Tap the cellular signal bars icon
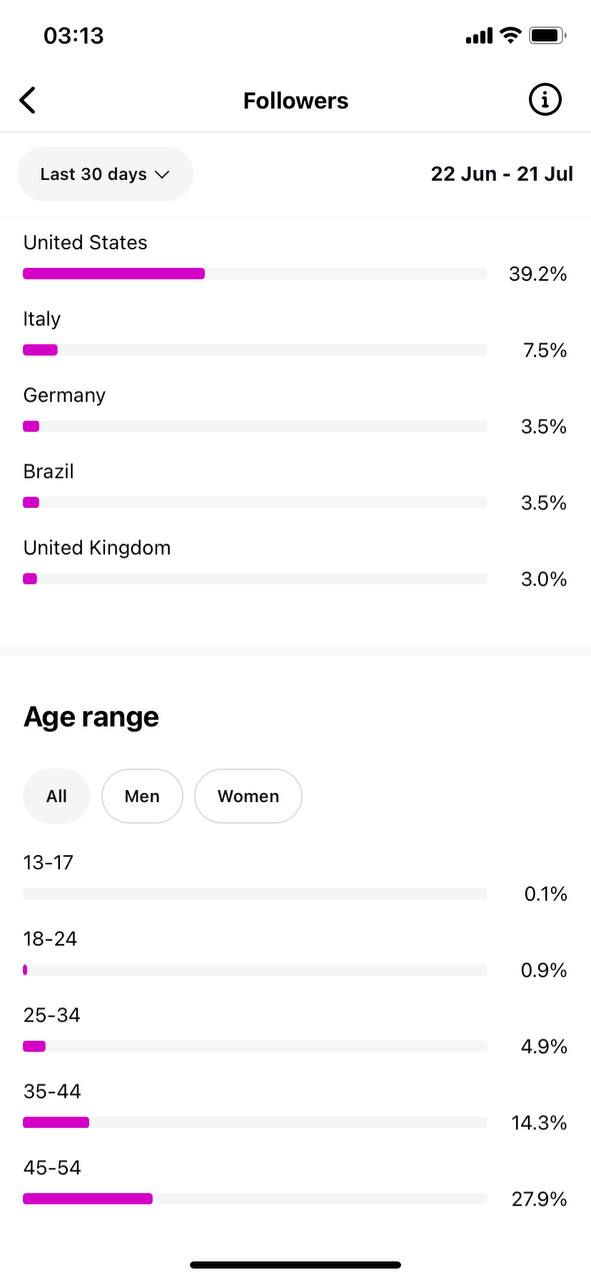Image resolution: width=591 pixels, height=1280 pixels. click(x=479, y=37)
